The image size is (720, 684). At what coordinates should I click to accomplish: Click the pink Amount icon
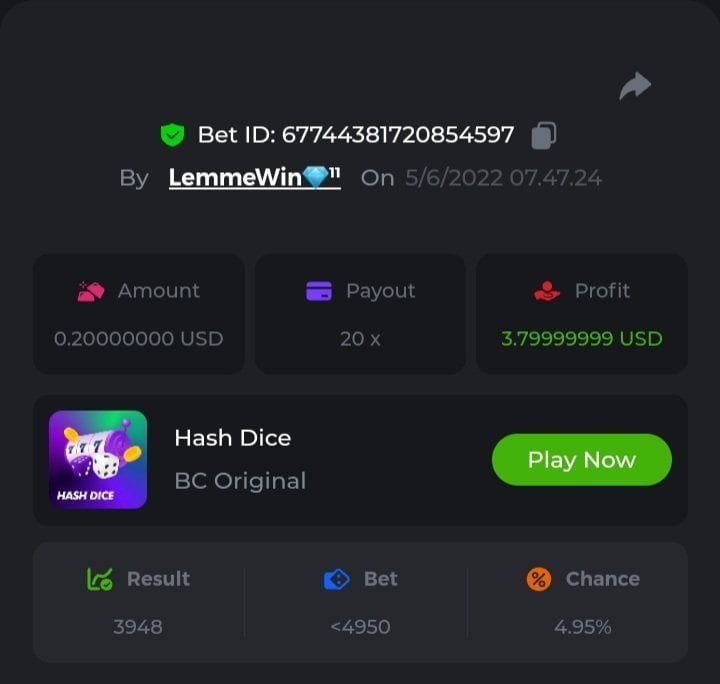point(91,291)
